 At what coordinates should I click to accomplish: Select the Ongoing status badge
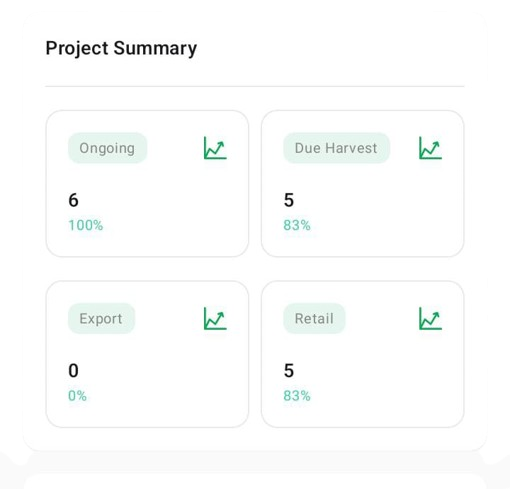tap(107, 148)
